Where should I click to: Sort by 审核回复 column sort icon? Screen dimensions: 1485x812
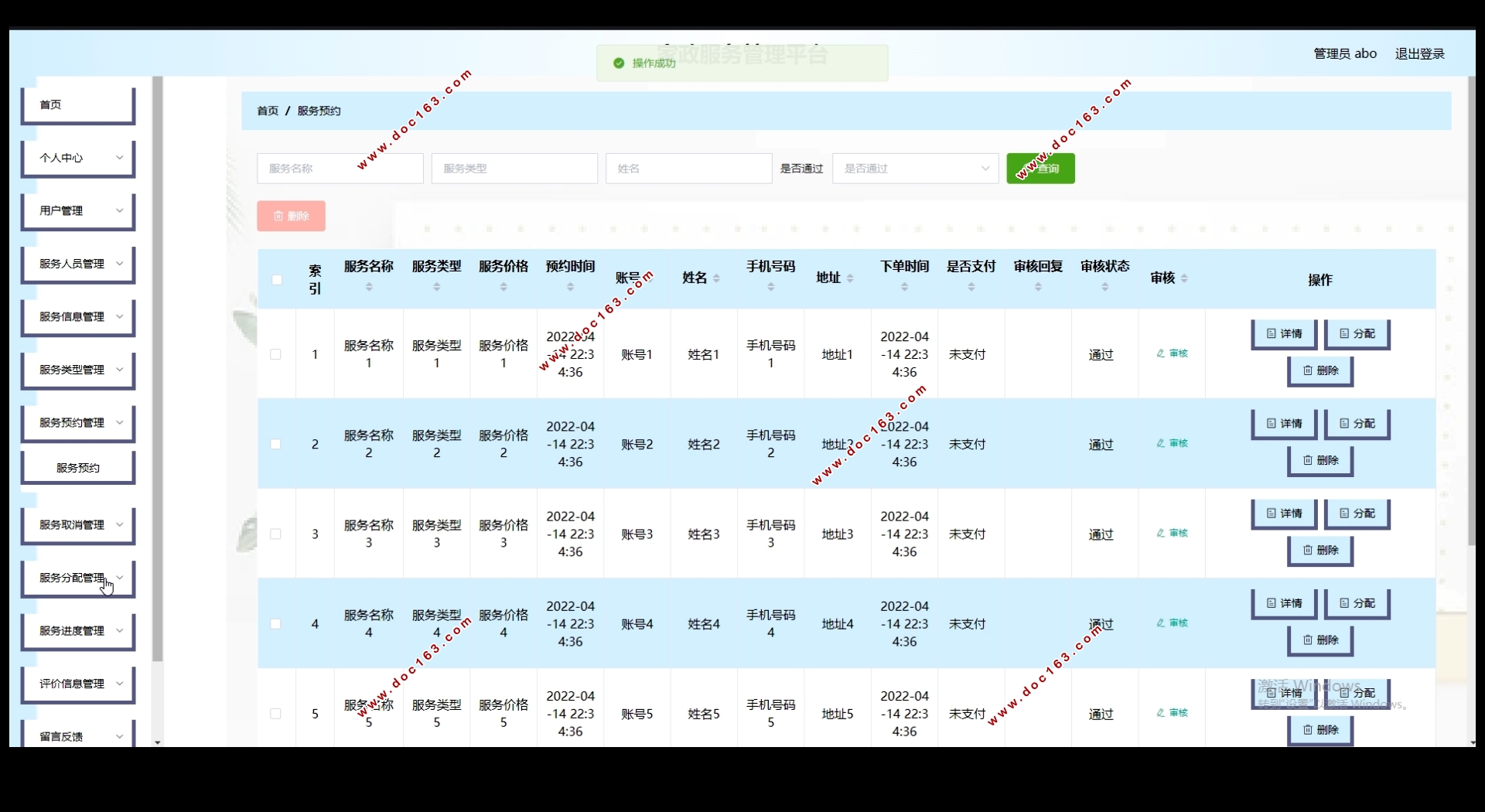[1039, 287]
